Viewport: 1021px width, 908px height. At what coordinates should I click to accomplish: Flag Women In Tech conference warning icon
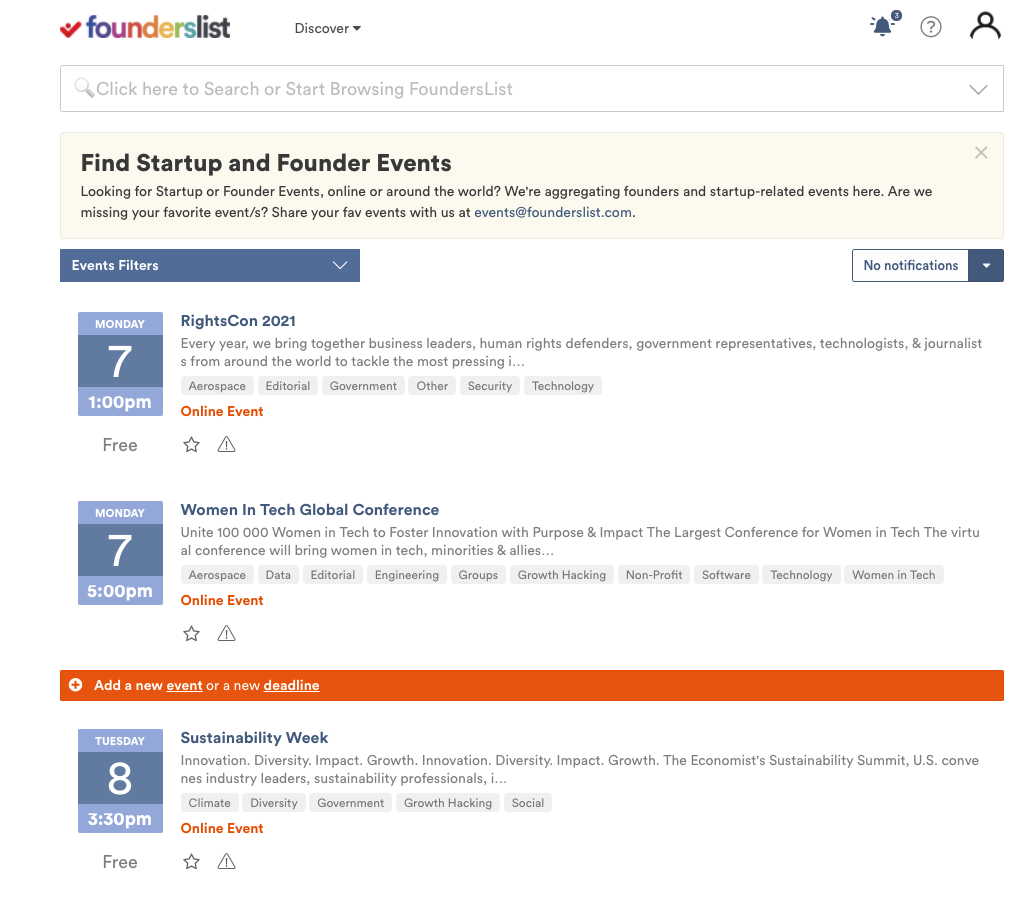coord(226,634)
